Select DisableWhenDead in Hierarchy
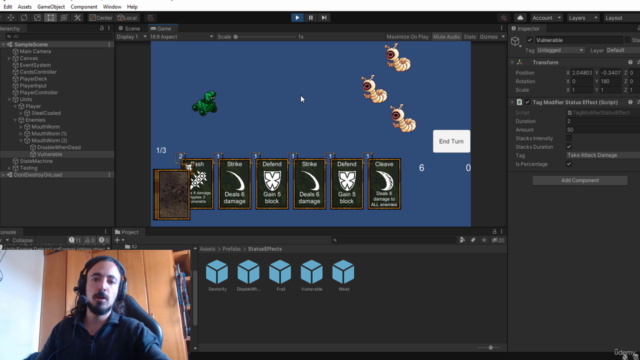 pyautogui.click(x=59, y=147)
